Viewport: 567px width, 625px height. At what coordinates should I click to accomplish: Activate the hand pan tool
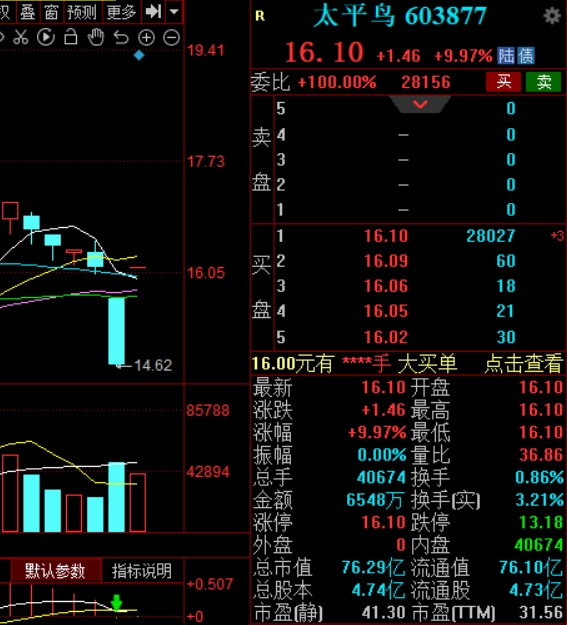[x=96, y=37]
